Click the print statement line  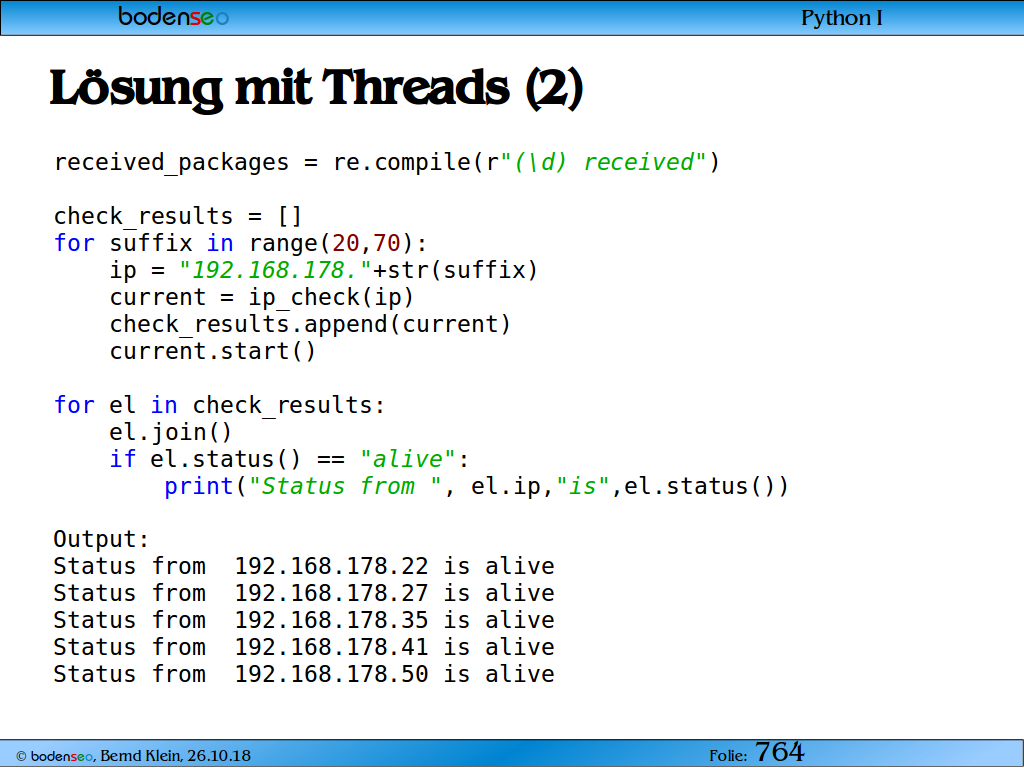pyautogui.click(x=476, y=486)
